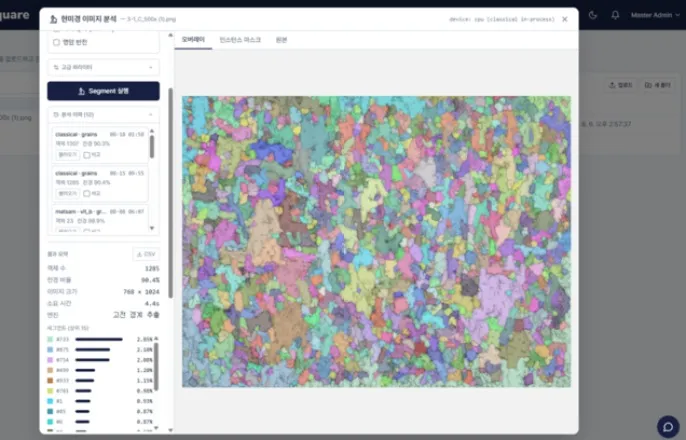
Task: Click the history list scroll-down arrow
Action: [152, 228]
